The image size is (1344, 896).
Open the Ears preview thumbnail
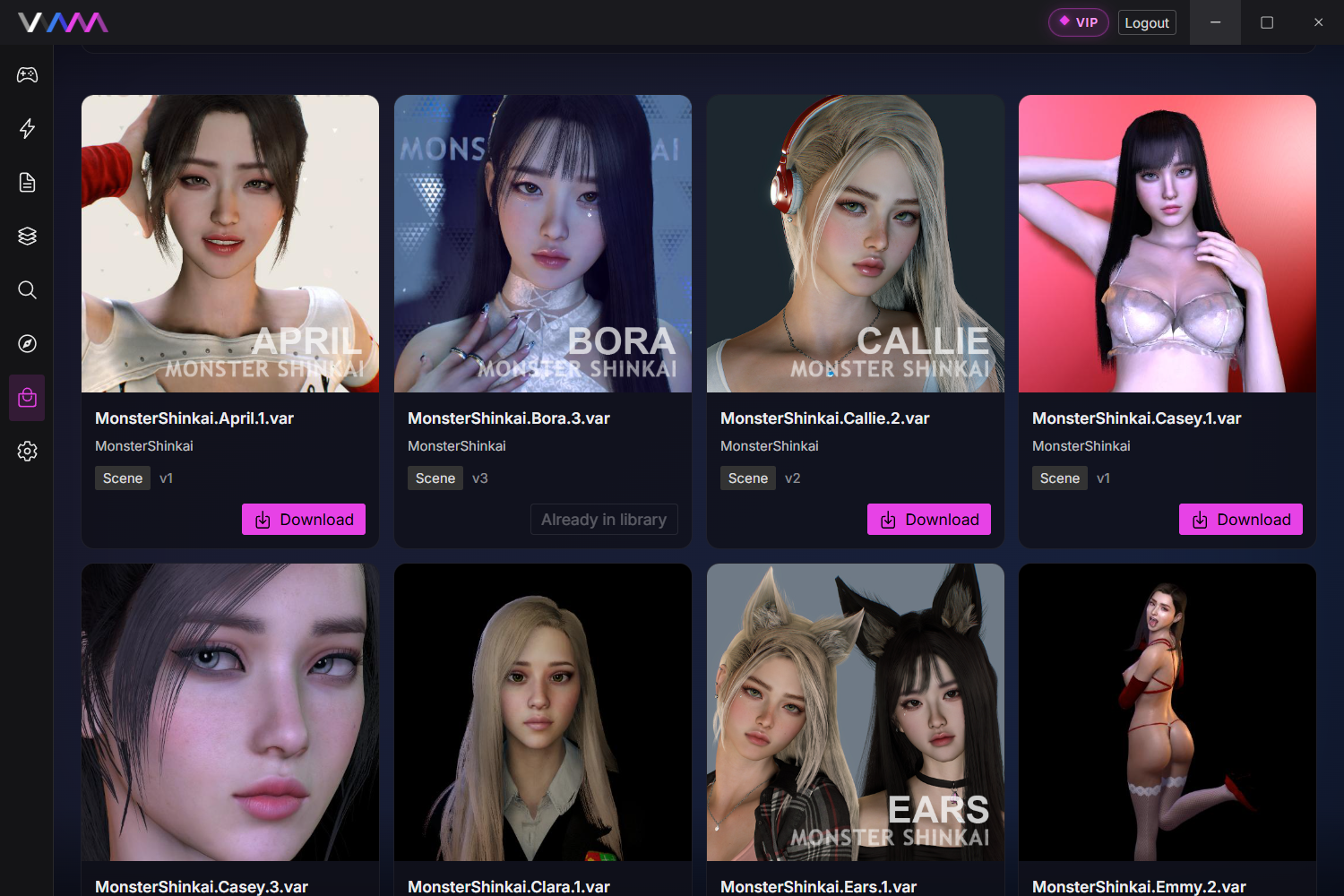click(856, 712)
